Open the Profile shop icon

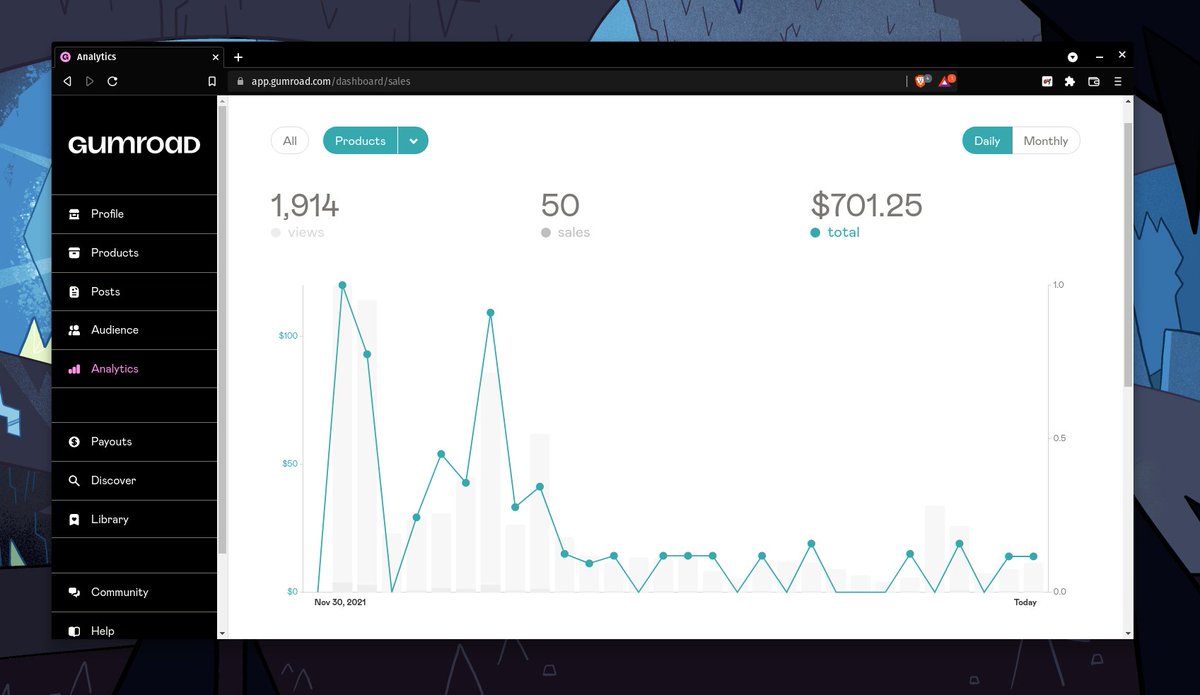74,214
